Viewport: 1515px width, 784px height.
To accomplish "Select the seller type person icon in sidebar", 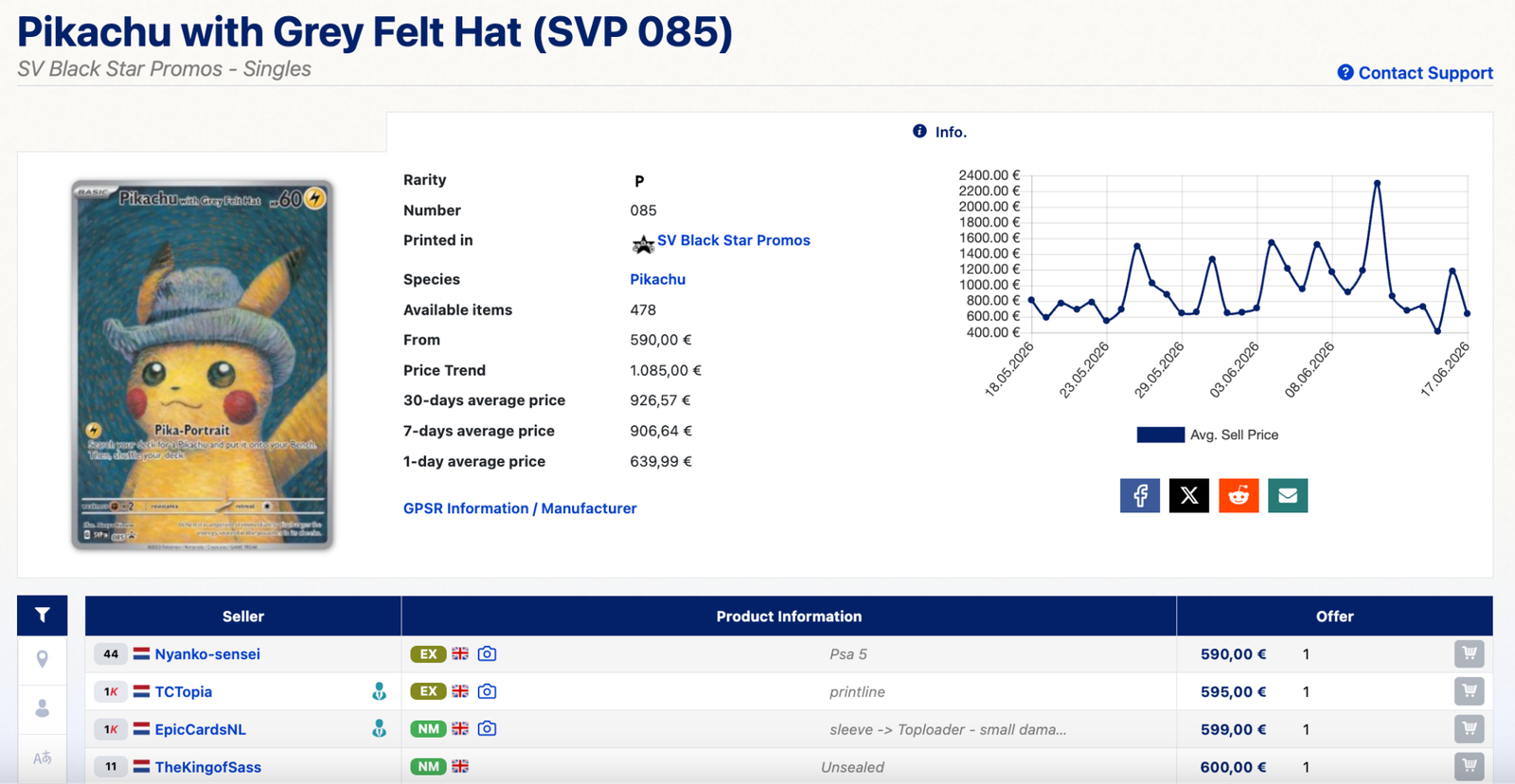I will (42, 708).
